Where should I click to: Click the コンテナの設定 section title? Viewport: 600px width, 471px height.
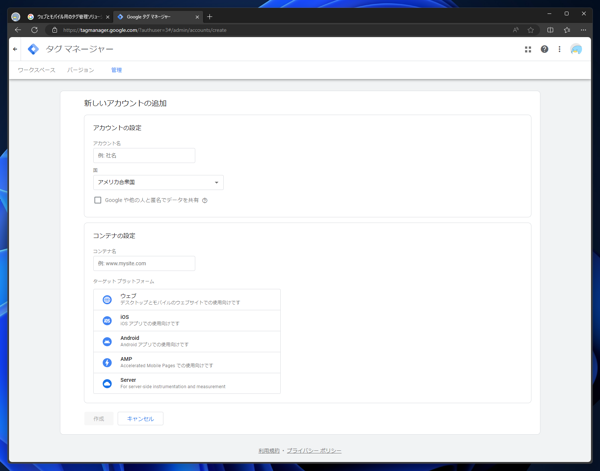point(114,236)
